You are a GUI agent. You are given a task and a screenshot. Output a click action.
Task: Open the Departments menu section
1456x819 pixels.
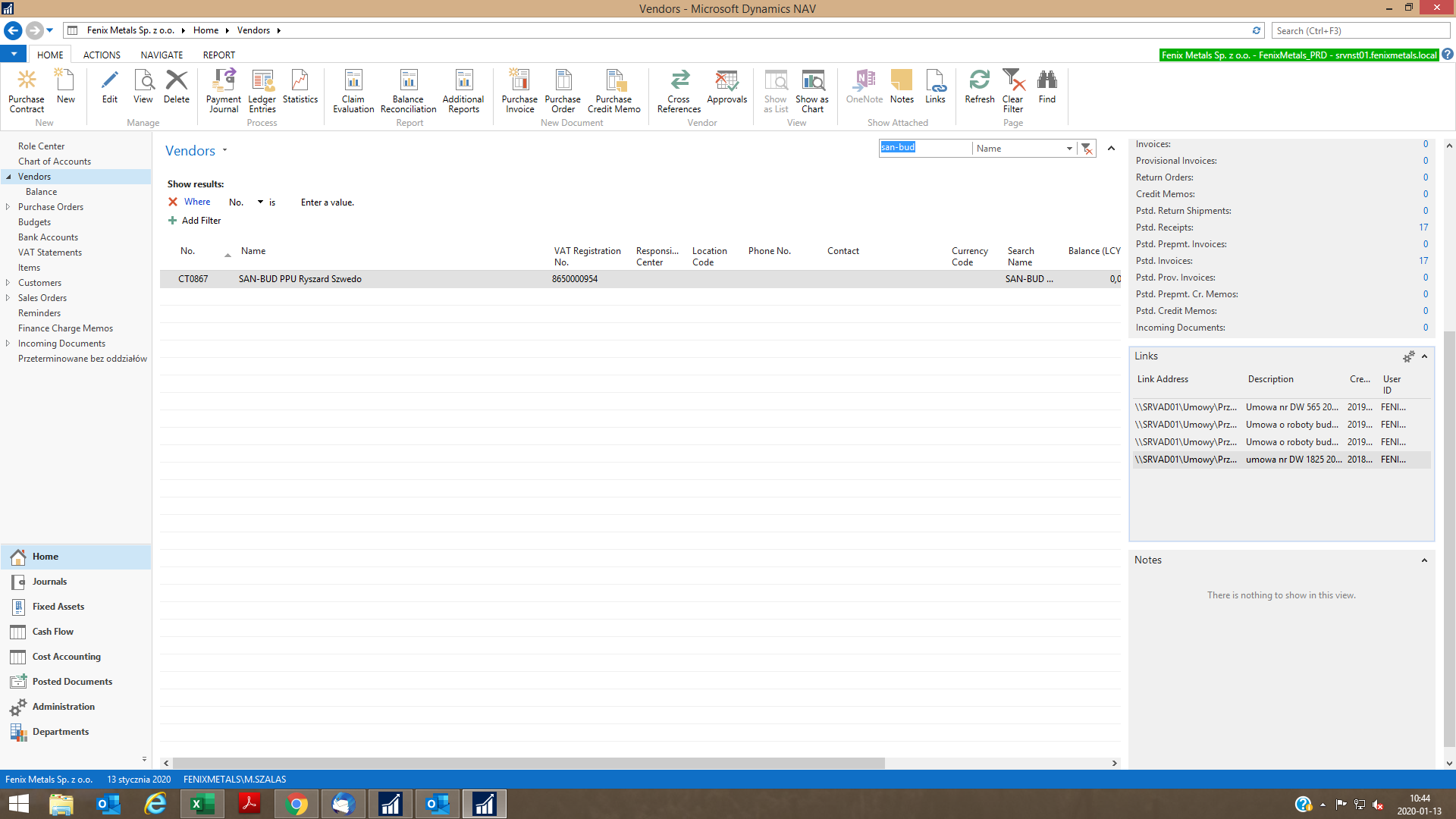coord(76,732)
